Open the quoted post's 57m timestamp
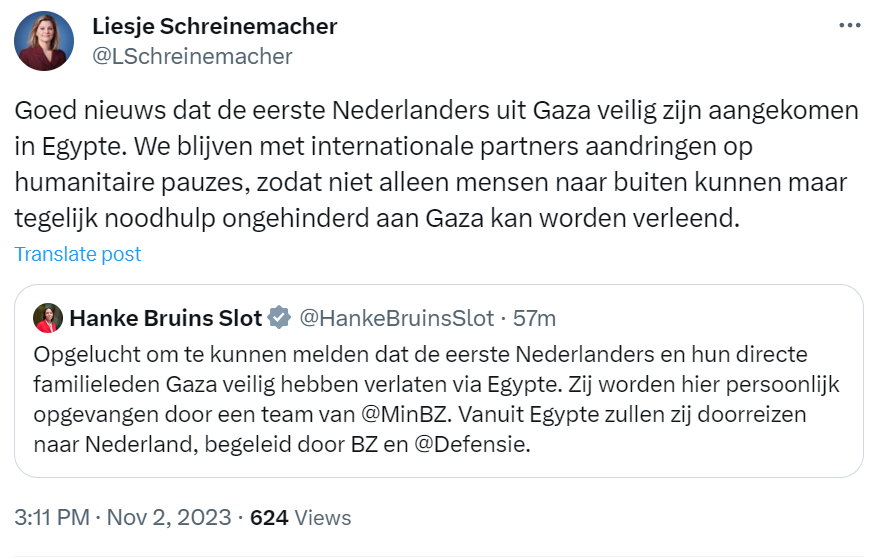The width and height of the screenshot is (870, 559). (534, 319)
